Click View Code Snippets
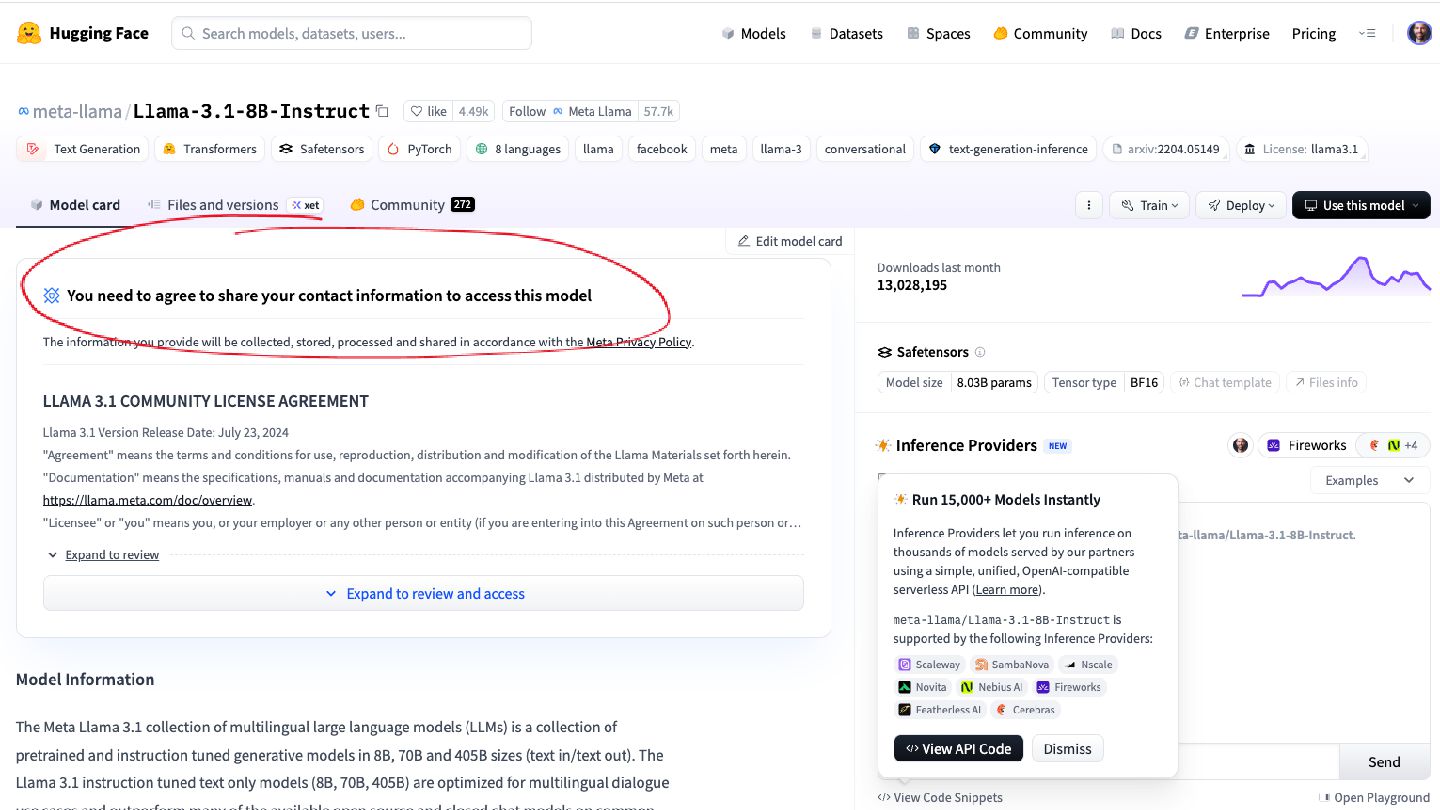The image size is (1440, 810). click(x=940, y=797)
